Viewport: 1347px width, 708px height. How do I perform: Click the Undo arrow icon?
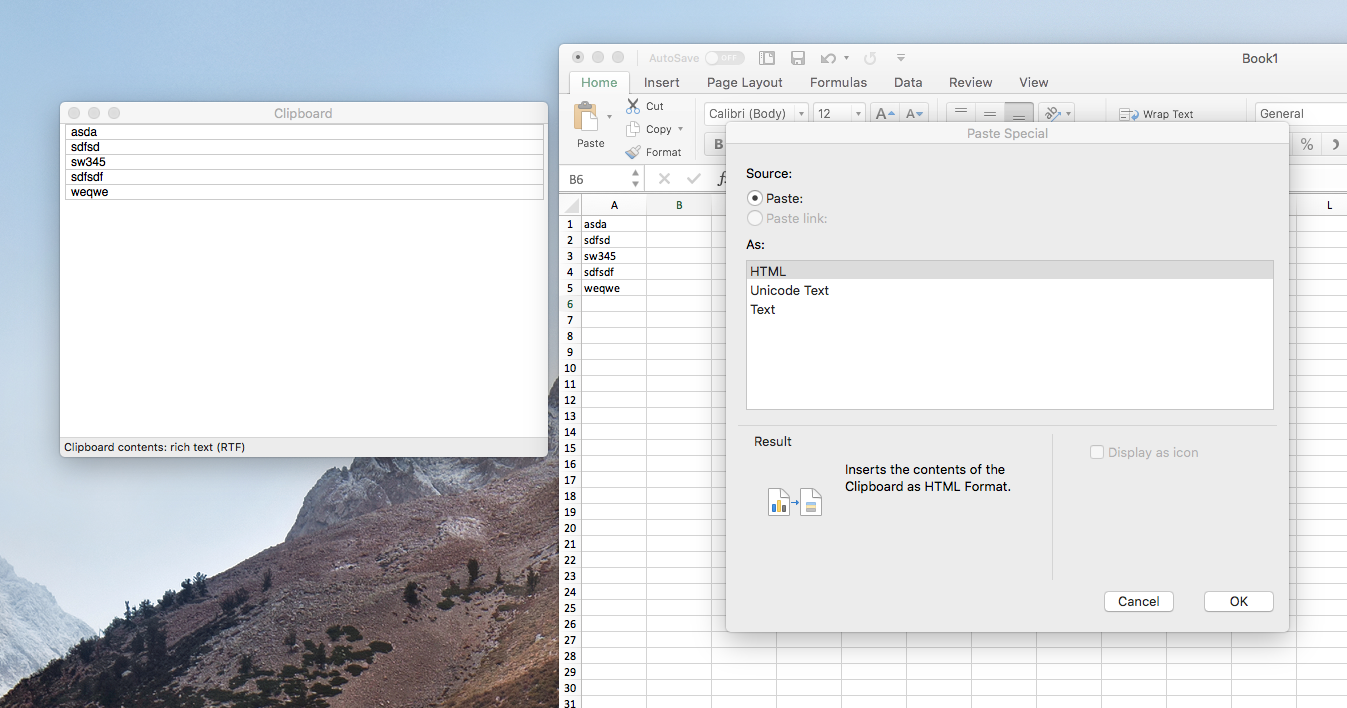[828, 58]
